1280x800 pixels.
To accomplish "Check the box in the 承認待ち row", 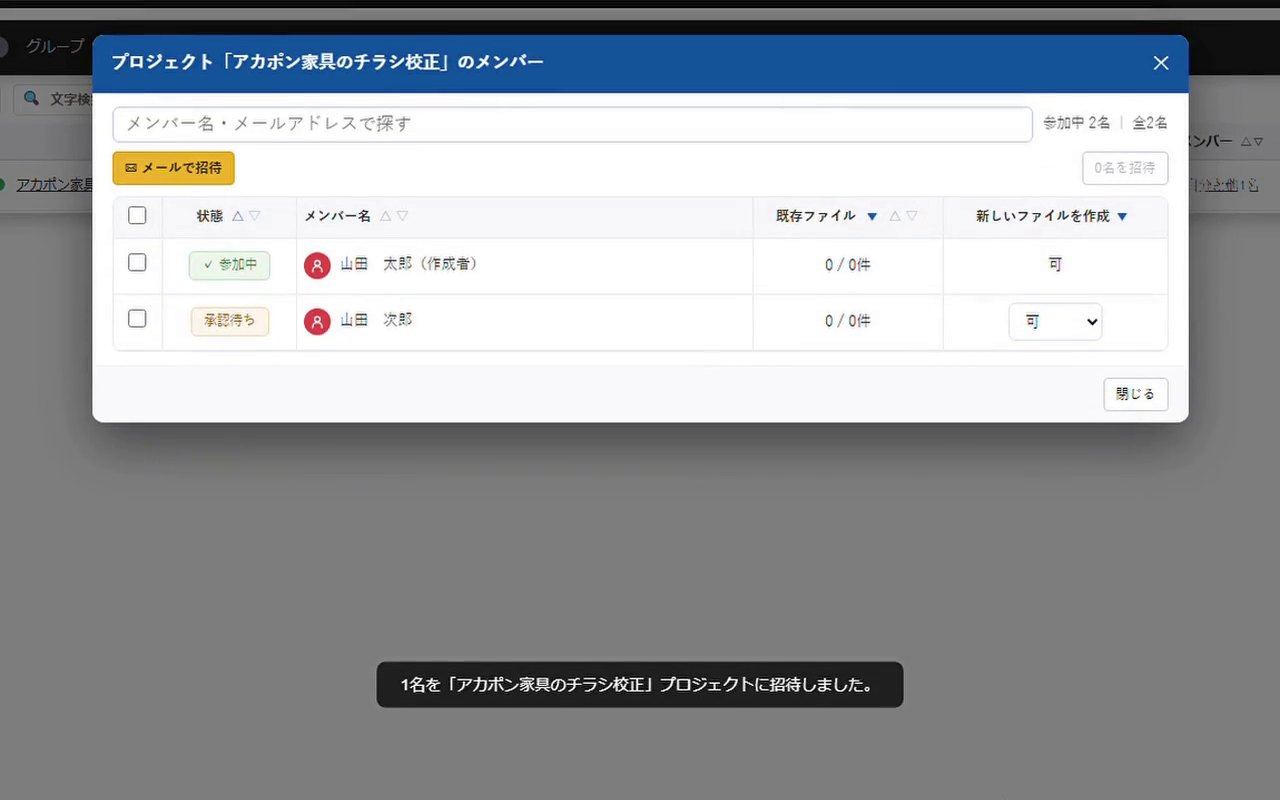I will tap(137, 318).
